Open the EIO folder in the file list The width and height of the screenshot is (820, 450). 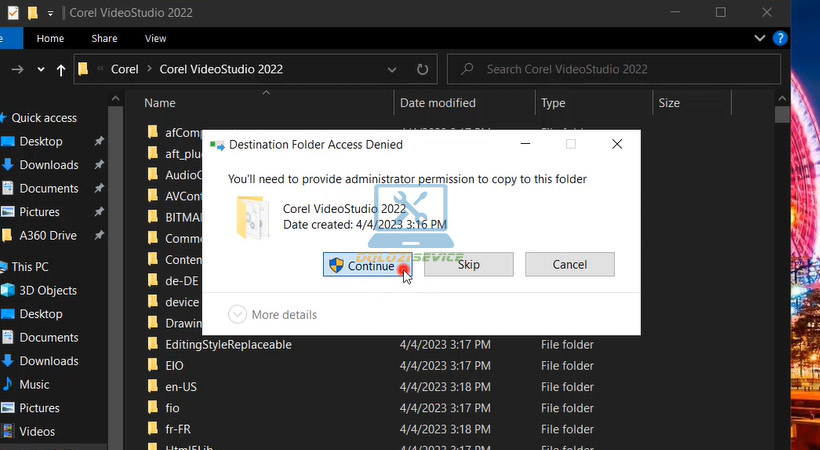tap(174, 366)
